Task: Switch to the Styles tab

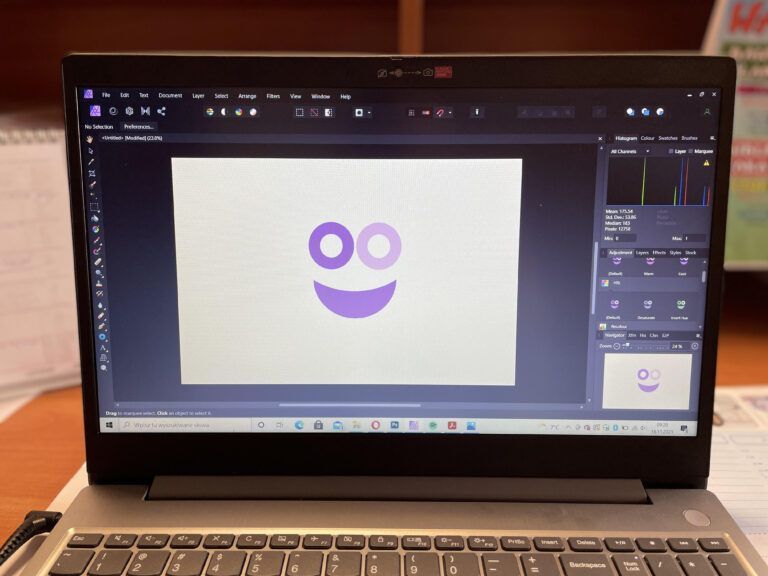Action: tap(675, 253)
